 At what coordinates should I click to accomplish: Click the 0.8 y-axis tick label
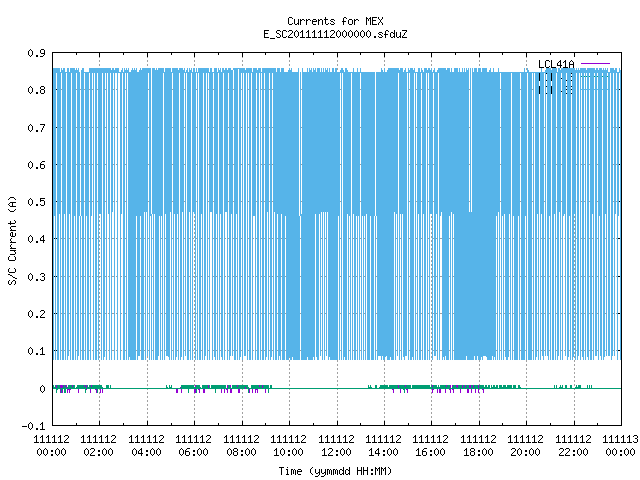(36, 90)
